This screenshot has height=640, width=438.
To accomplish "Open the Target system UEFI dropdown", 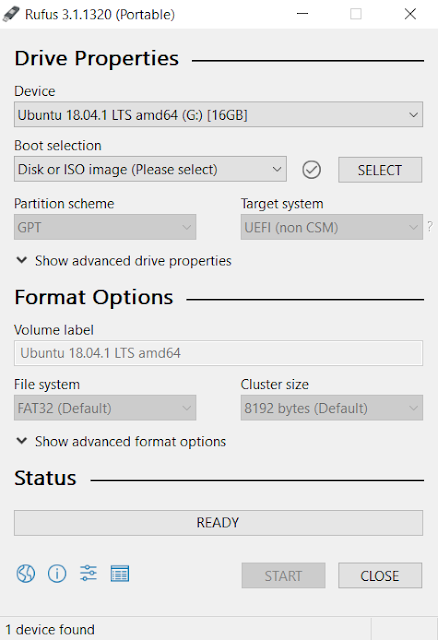I will (x=331, y=227).
